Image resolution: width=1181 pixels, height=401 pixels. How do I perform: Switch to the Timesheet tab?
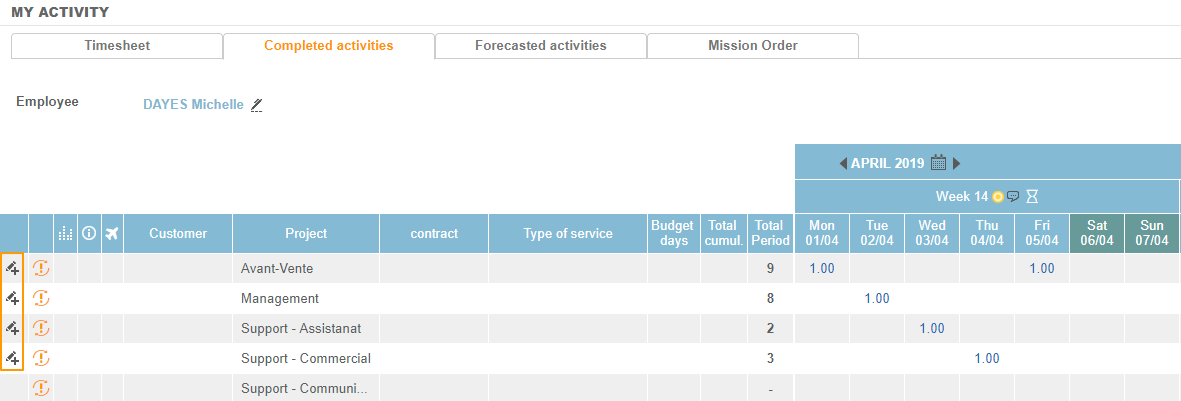coord(117,46)
